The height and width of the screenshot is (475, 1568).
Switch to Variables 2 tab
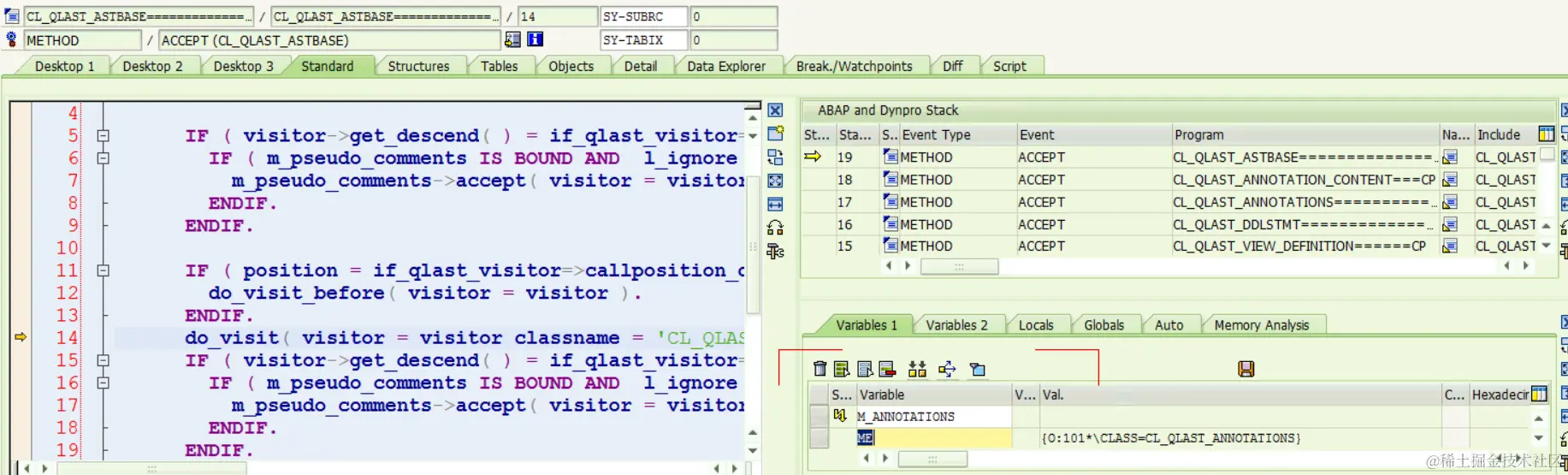pyautogui.click(x=956, y=325)
